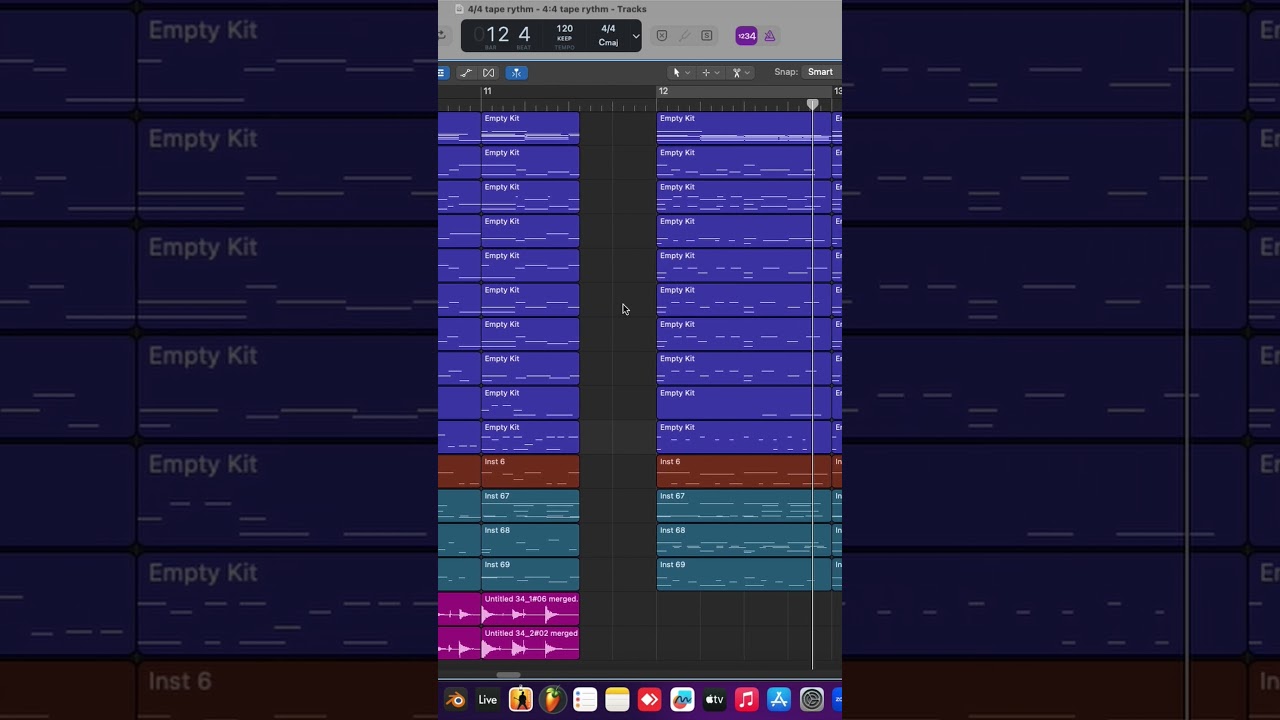Toggle the purple 1234 count-in button
Screen dimensions: 1280x720
(x=746, y=36)
